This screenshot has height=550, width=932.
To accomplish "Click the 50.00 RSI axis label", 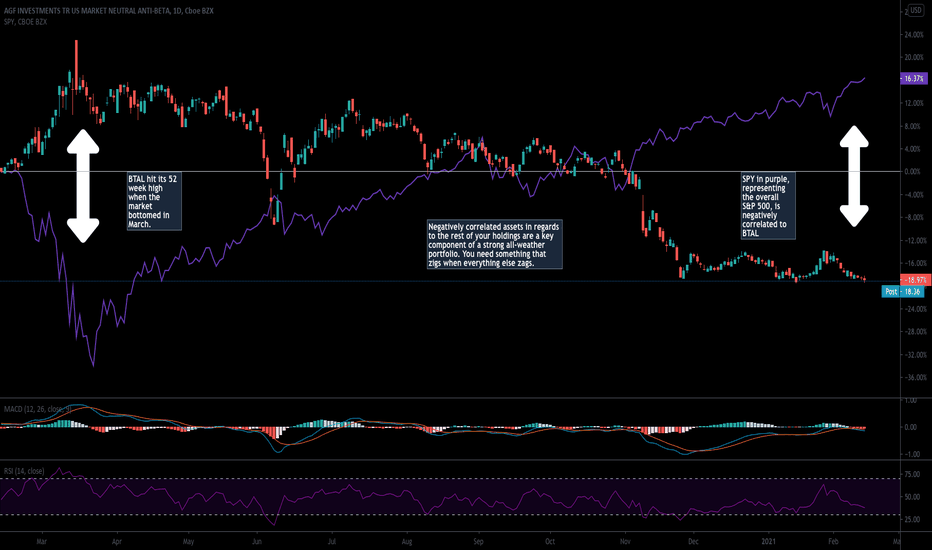I will [x=912, y=497].
